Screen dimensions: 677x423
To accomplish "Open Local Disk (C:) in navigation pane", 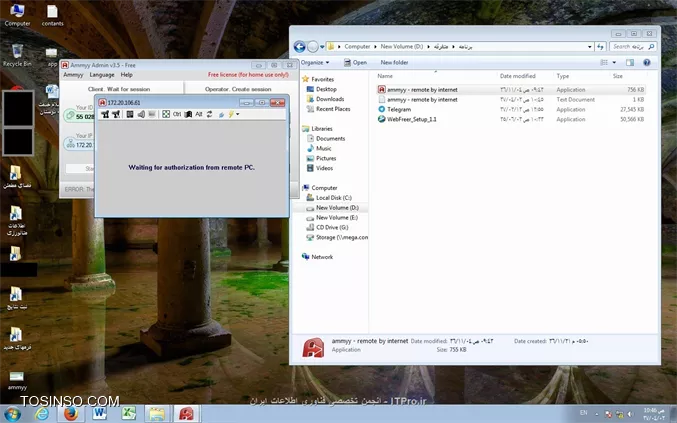I will pos(329,198).
